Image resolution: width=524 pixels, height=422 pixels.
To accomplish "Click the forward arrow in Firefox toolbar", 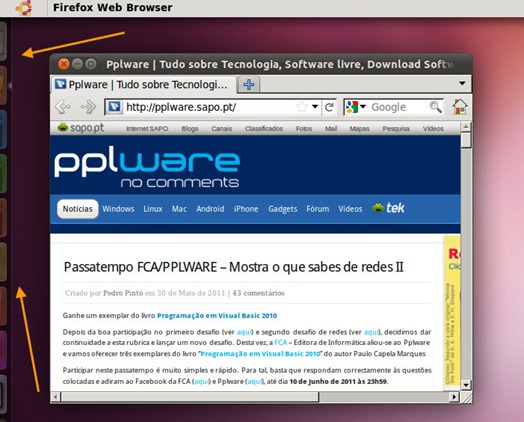I will click(x=88, y=107).
